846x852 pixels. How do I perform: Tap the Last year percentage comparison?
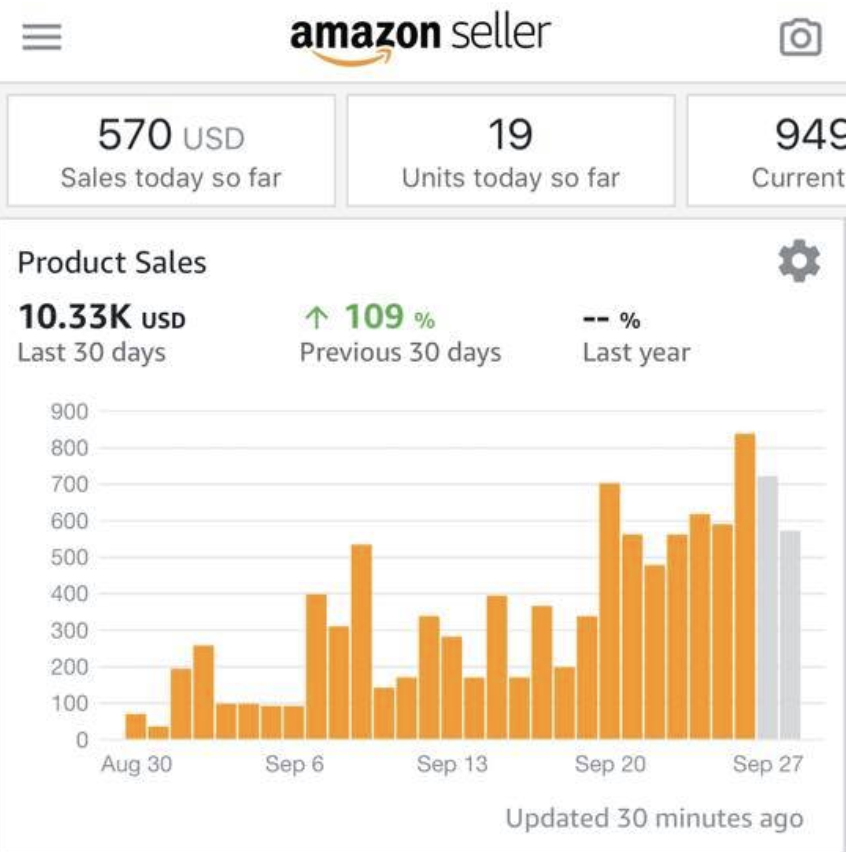pos(636,336)
